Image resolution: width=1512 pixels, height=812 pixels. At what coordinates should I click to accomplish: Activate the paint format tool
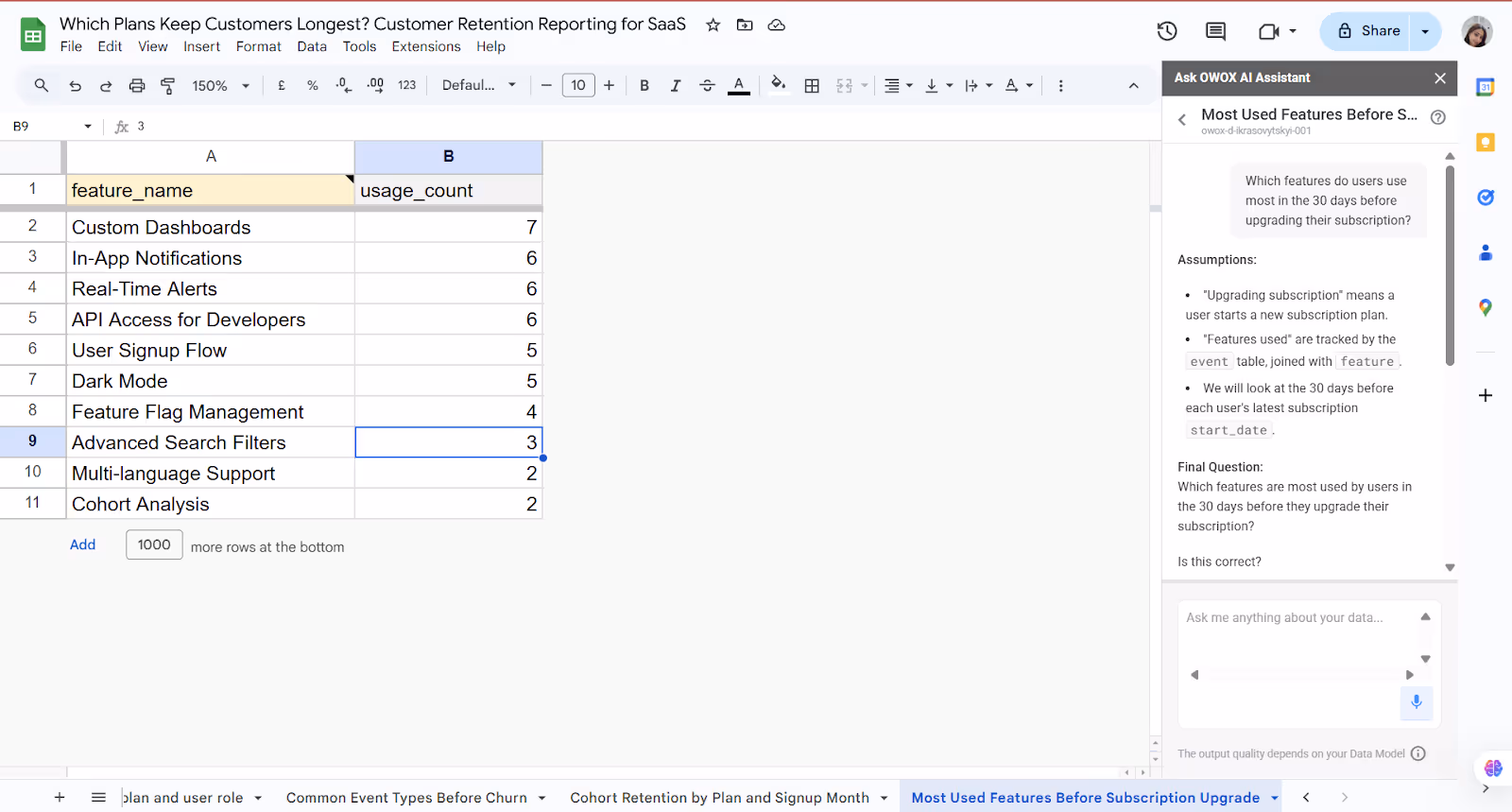(x=168, y=85)
